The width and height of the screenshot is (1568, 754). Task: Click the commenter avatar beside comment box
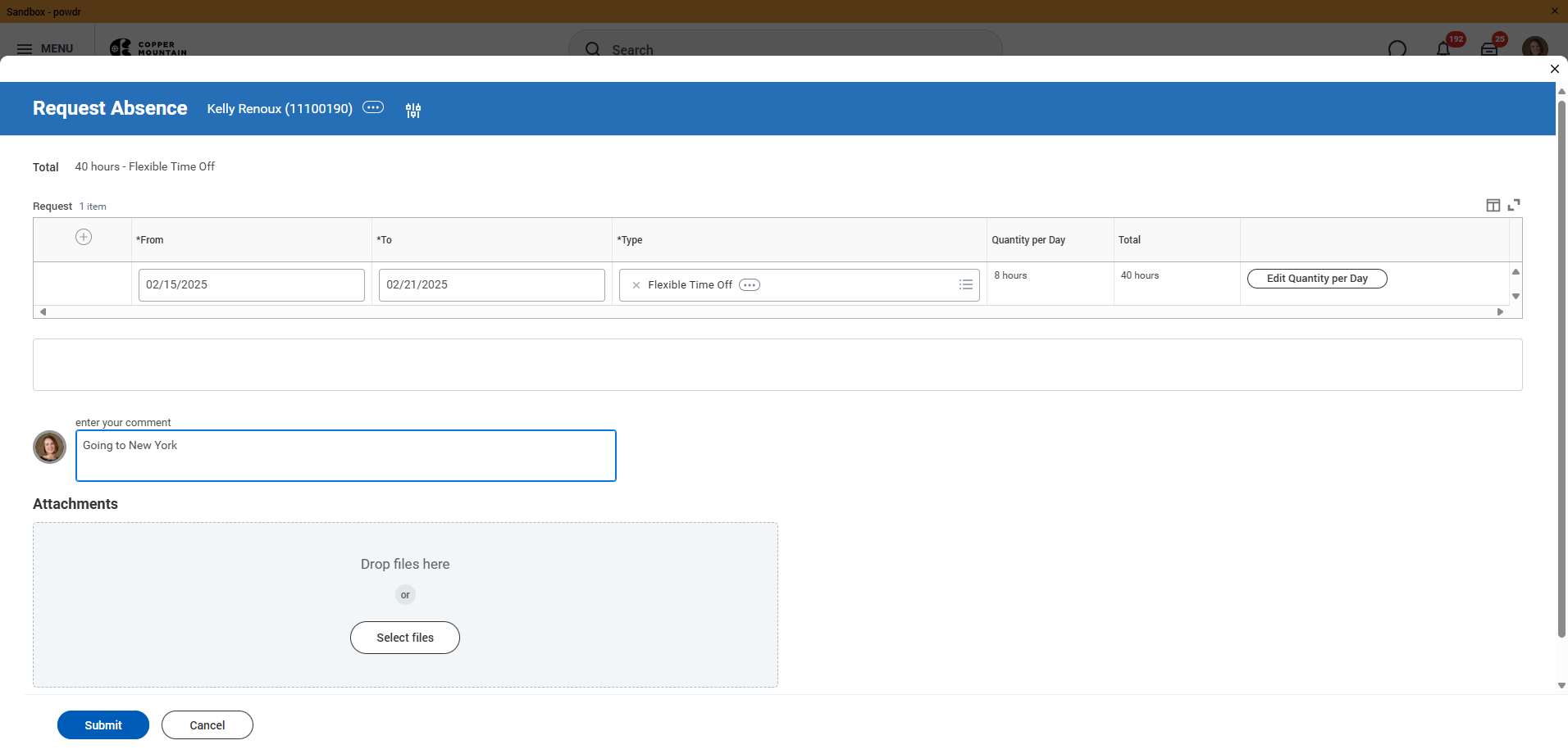tap(49, 447)
